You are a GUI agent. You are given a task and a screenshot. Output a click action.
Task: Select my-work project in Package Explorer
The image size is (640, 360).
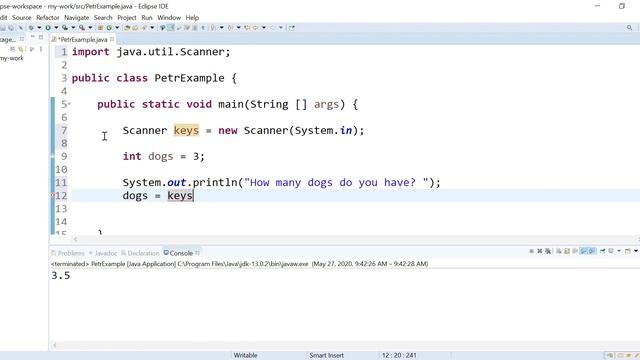click(12, 58)
